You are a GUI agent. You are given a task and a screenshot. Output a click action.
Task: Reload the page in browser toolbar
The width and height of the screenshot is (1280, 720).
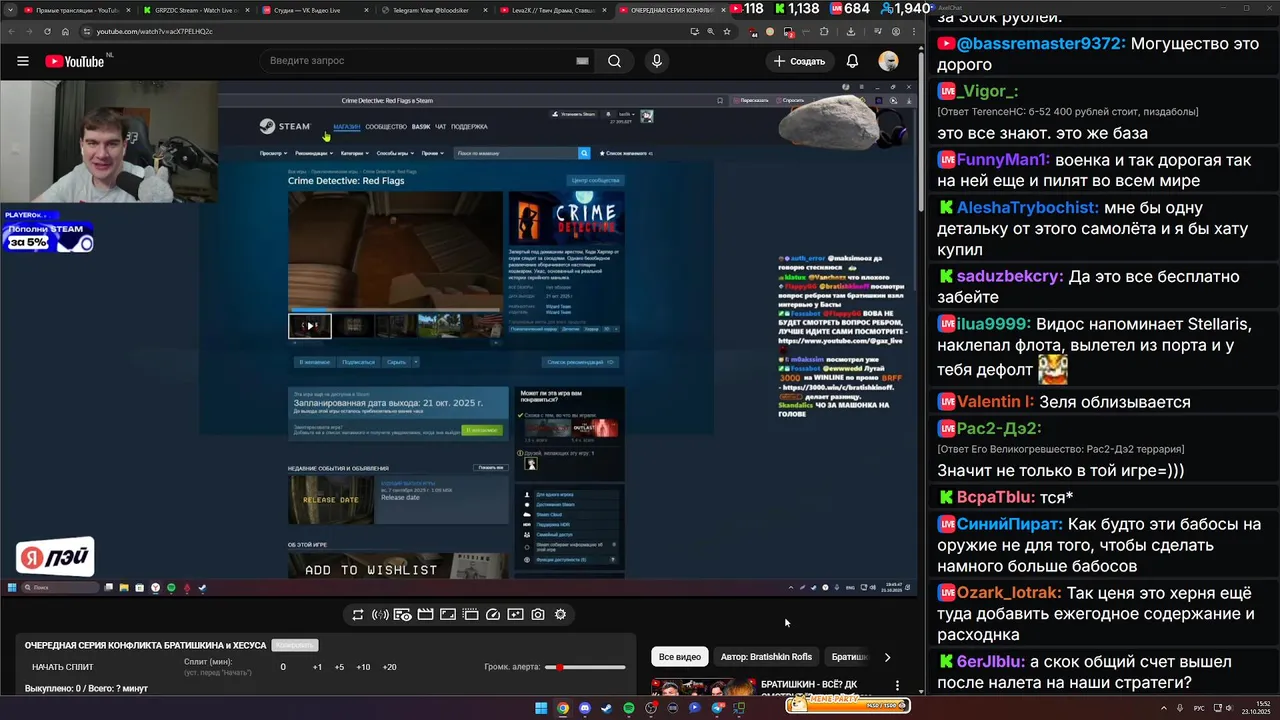click(x=47, y=31)
